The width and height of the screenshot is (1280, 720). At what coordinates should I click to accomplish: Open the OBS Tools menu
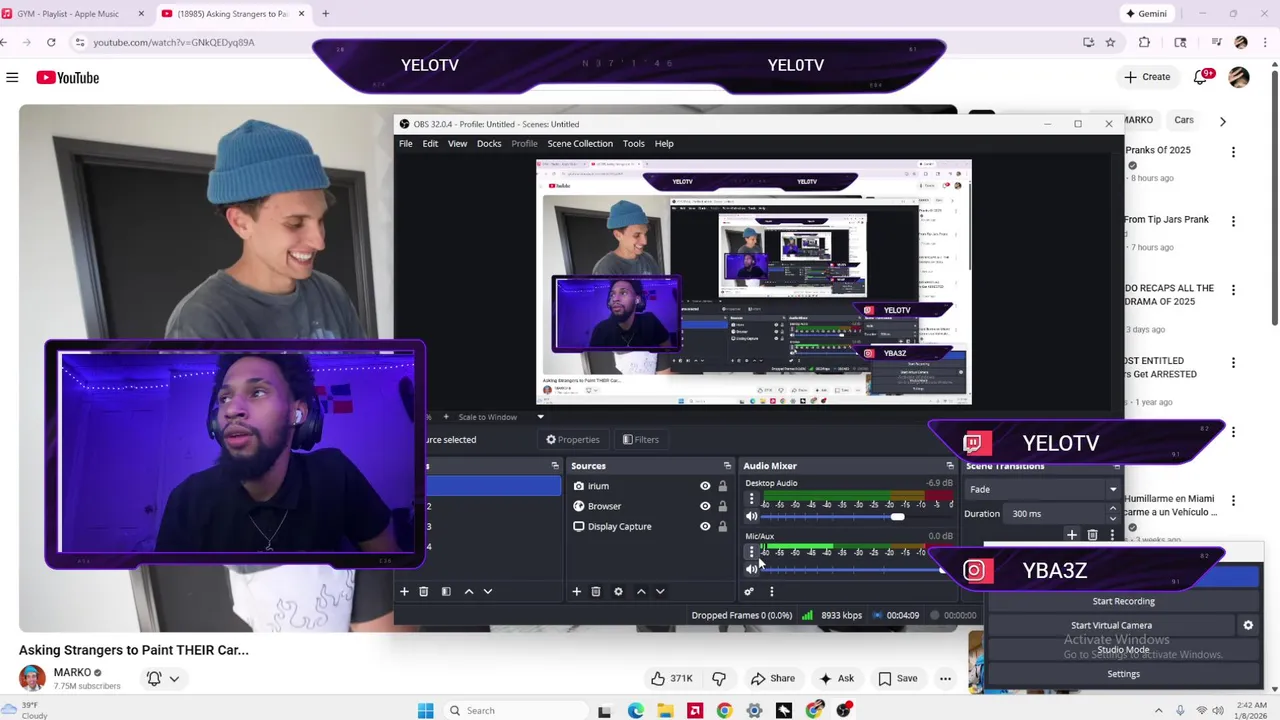634,143
